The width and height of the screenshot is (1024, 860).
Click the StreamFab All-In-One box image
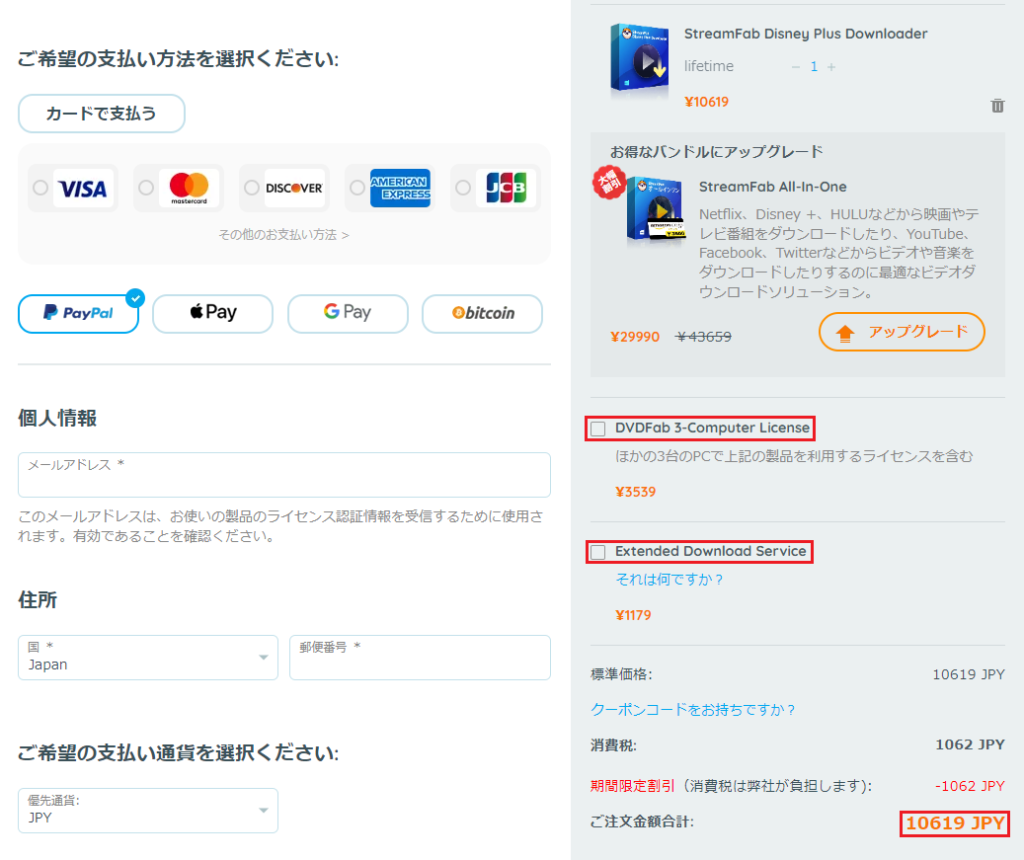tap(655, 209)
